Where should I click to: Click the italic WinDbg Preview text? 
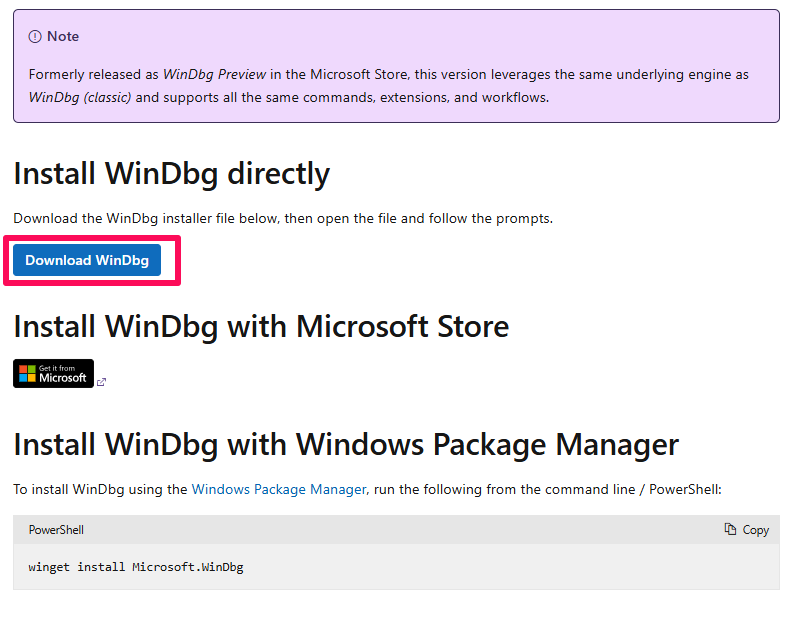tap(214, 75)
